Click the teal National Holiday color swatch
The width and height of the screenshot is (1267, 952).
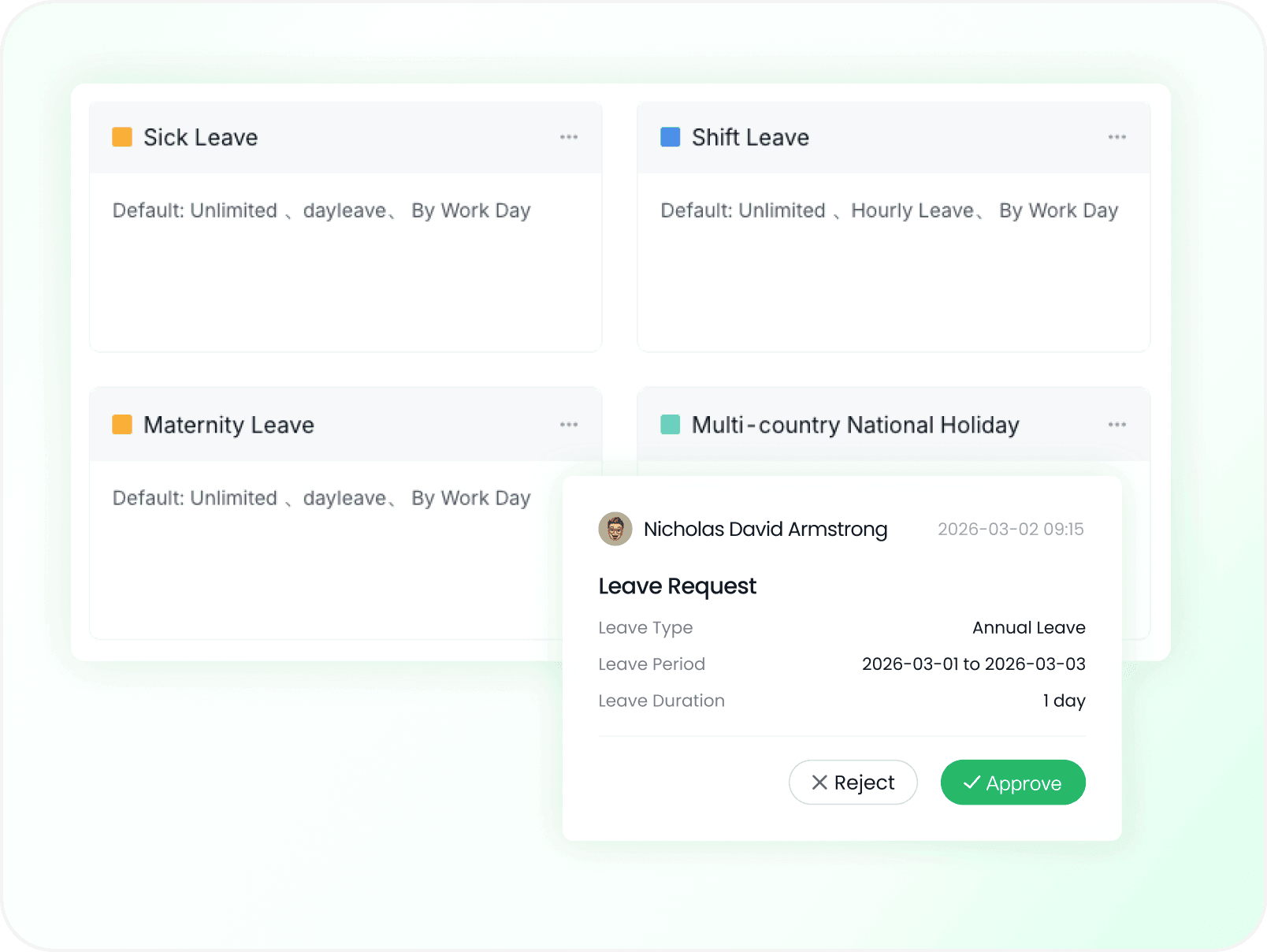click(671, 425)
